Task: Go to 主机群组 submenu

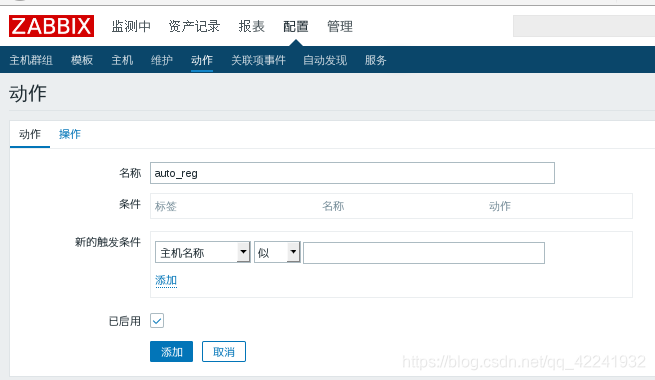Action: (x=31, y=60)
